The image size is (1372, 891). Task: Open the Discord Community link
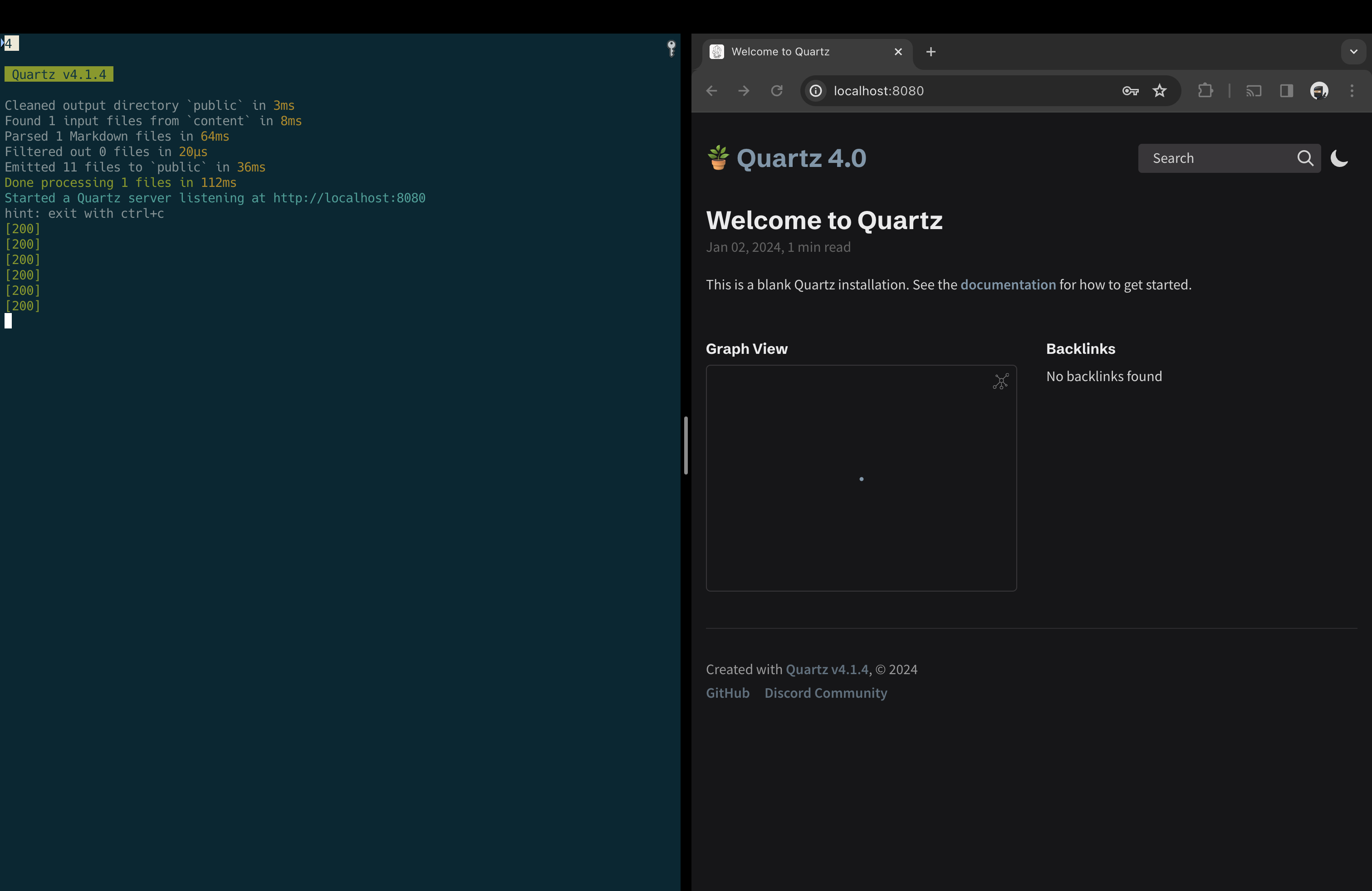point(825,693)
